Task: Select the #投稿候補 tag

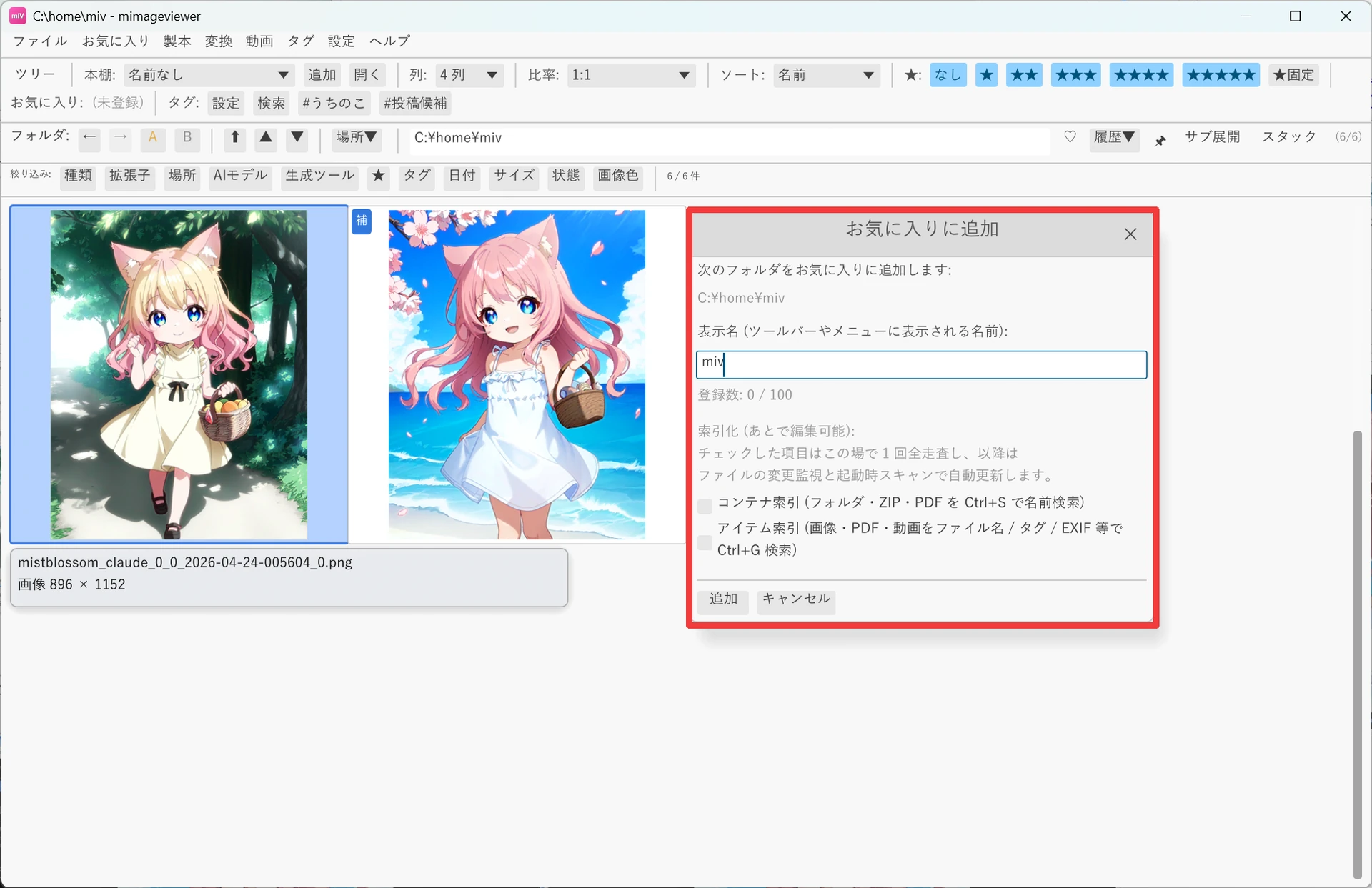Action: tap(415, 104)
